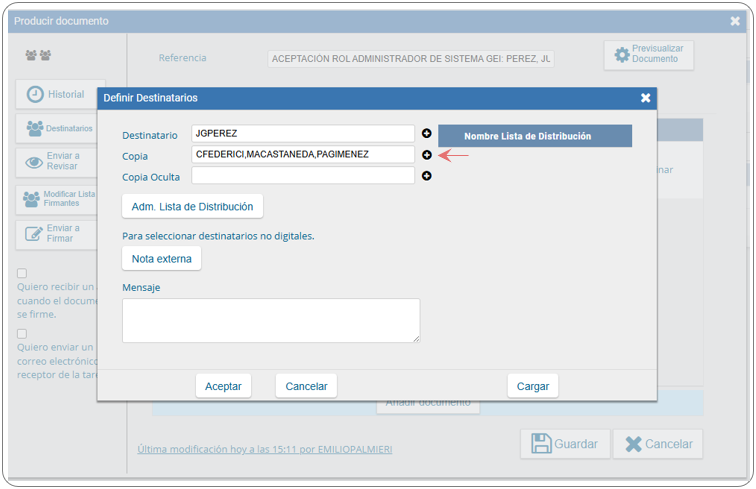Screen dimensions: 756x489
Task: Click Destinatarios button in the sidebar
Action: tap(58, 128)
